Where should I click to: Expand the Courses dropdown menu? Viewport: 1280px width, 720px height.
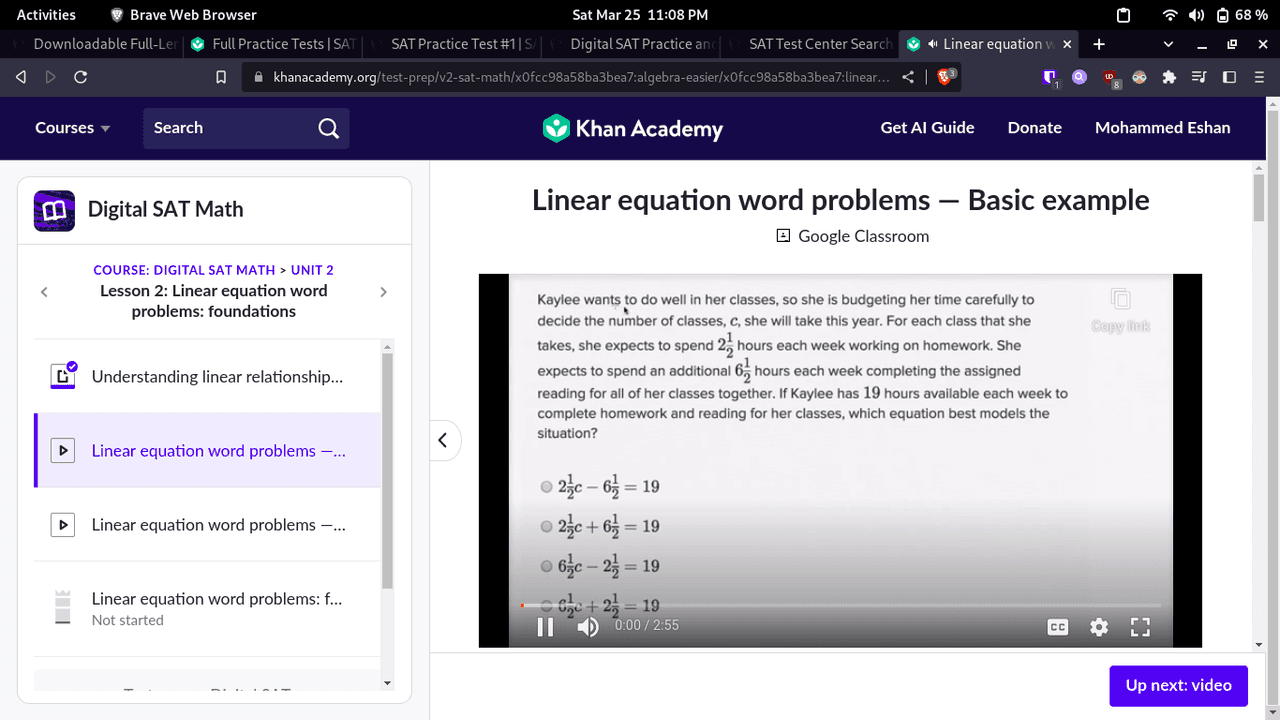73,128
